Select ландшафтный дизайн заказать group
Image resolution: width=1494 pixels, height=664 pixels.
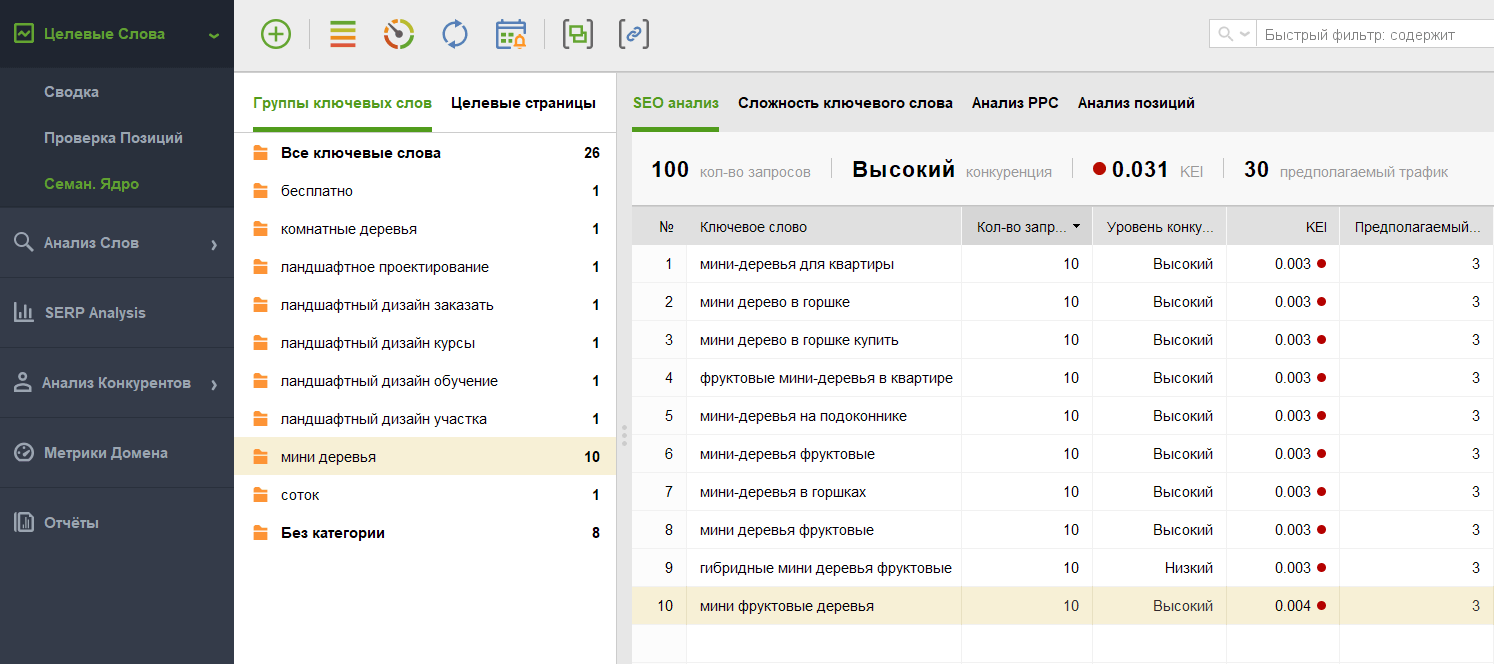coord(425,305)
